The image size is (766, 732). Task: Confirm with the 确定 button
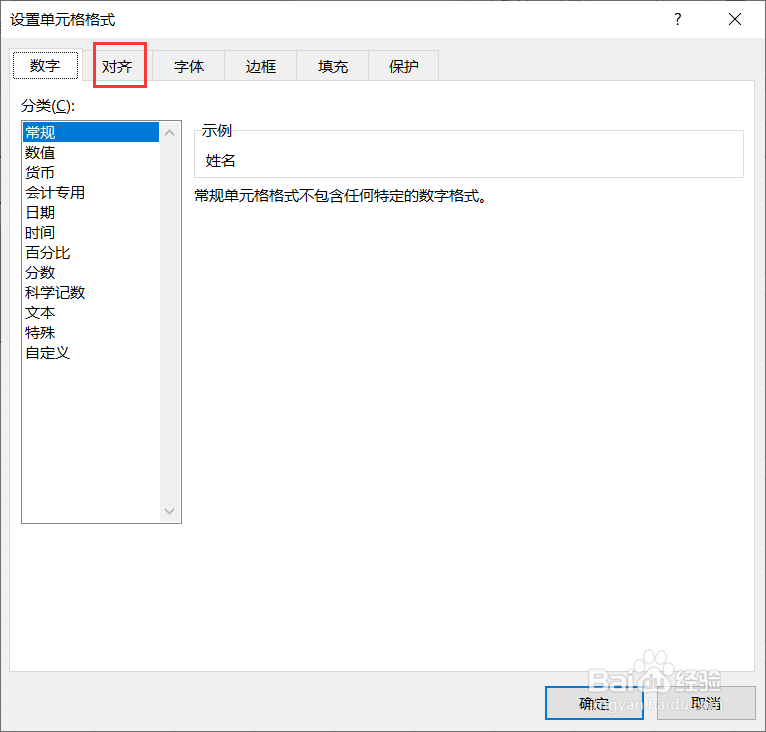tap(594, 703)
